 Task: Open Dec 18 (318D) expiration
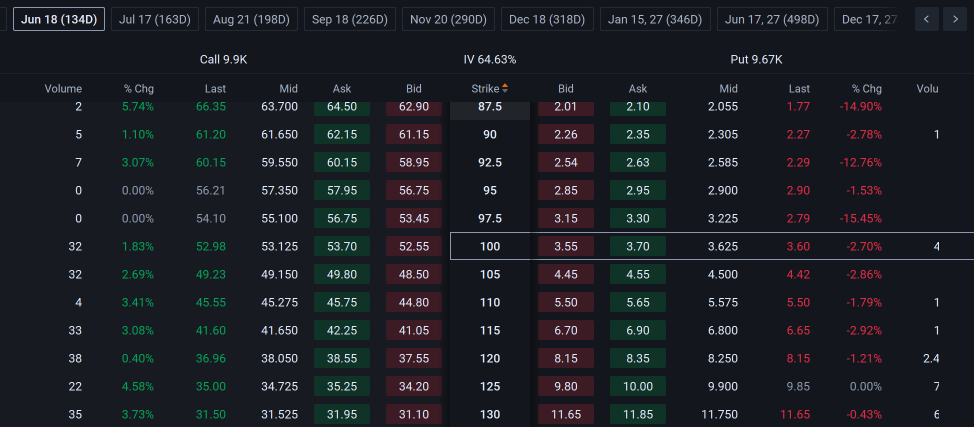tap(547, 19)
